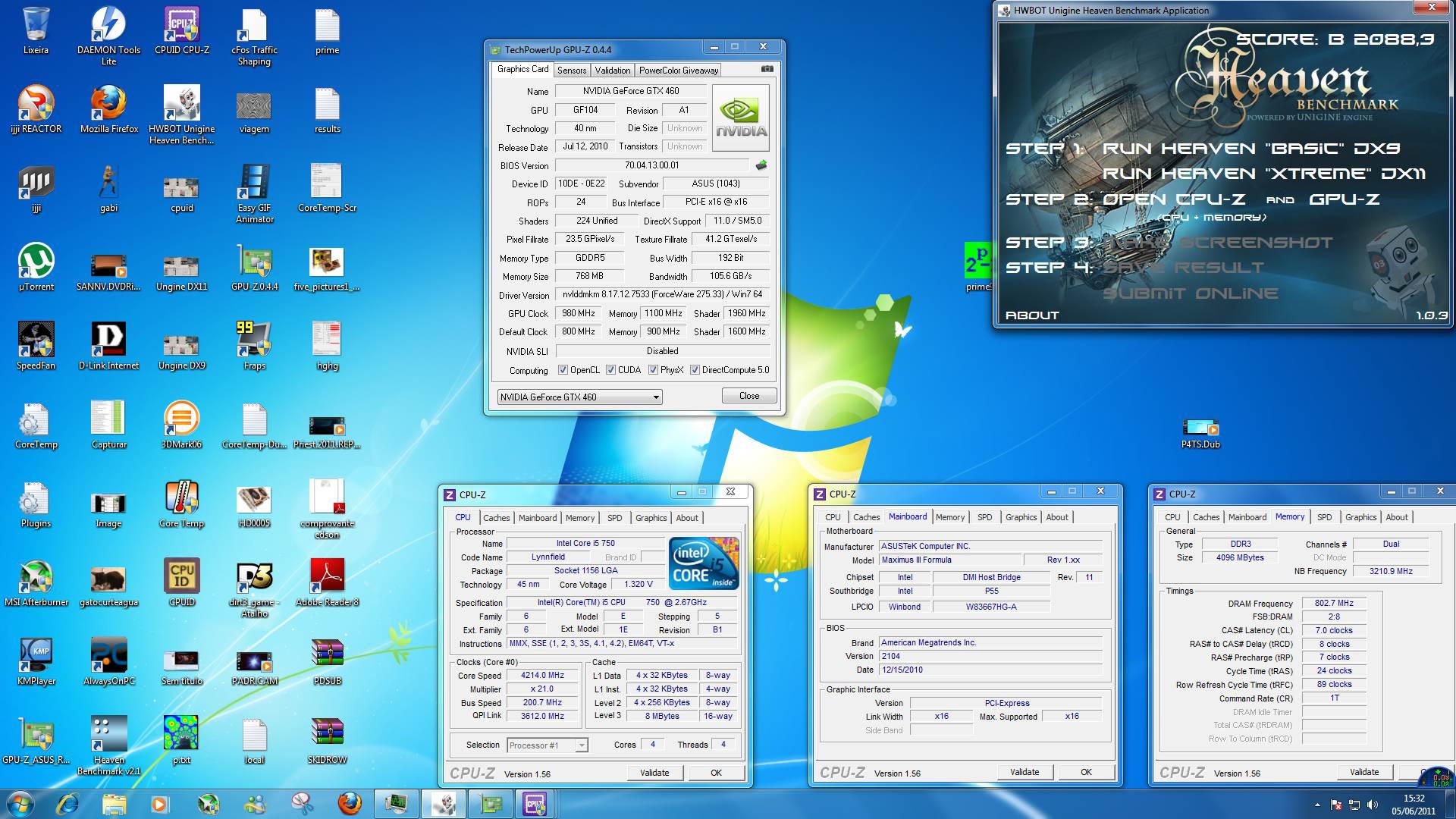Open Windows Explorer folder in taskbar
1456x819 pixels.
(115, 804)
